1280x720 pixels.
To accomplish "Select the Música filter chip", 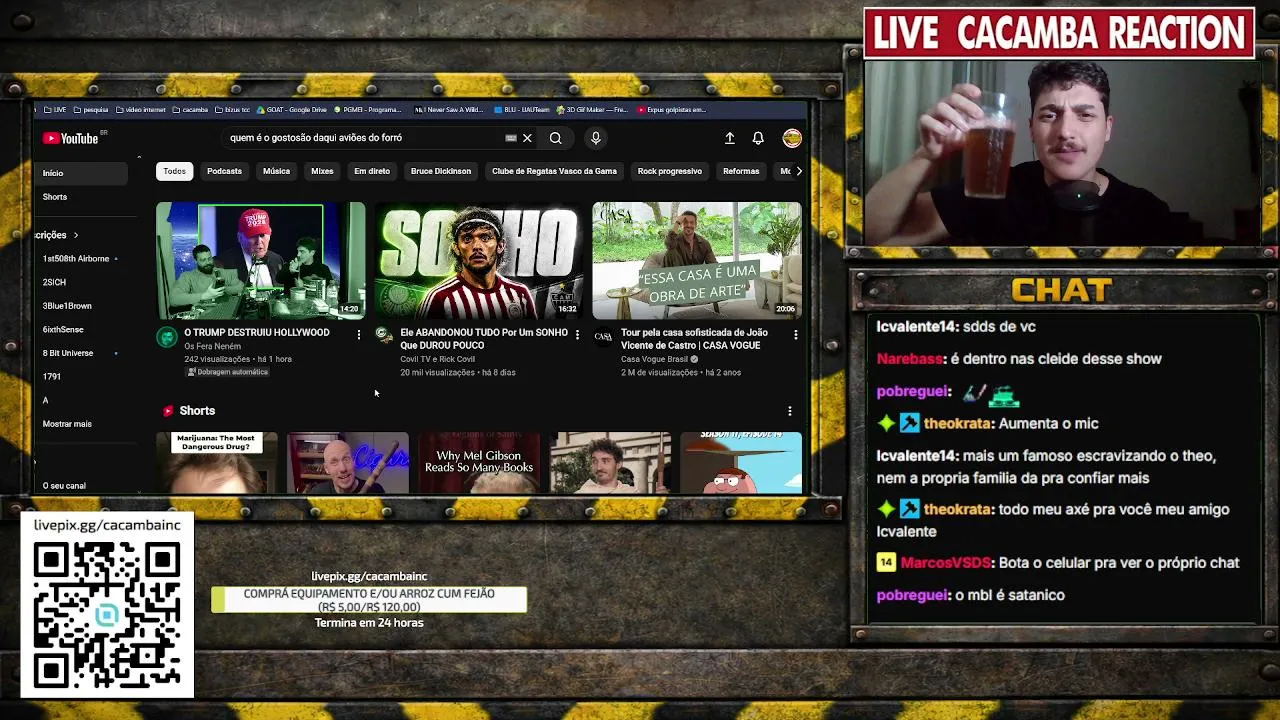I will (276, 171).
